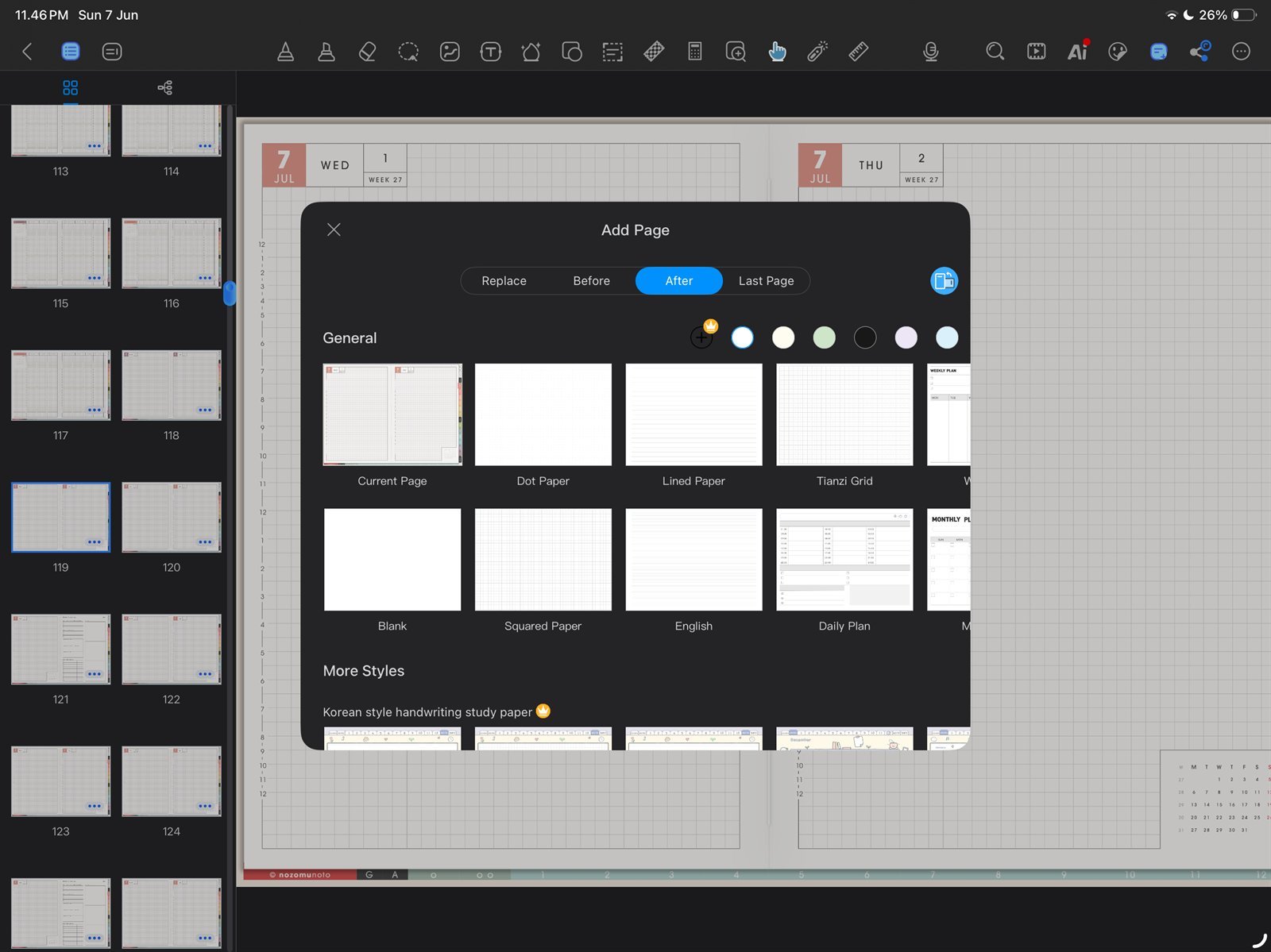Pick the lavender paper color swatch
The height and width of the screenshot is (952, 1271).
click(906, 337)
